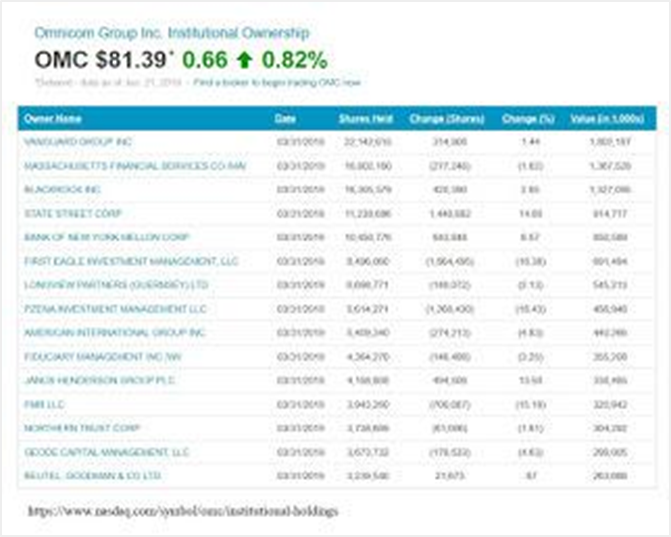
Task: Select value cell in FMR LLC row
Action: 610,404
